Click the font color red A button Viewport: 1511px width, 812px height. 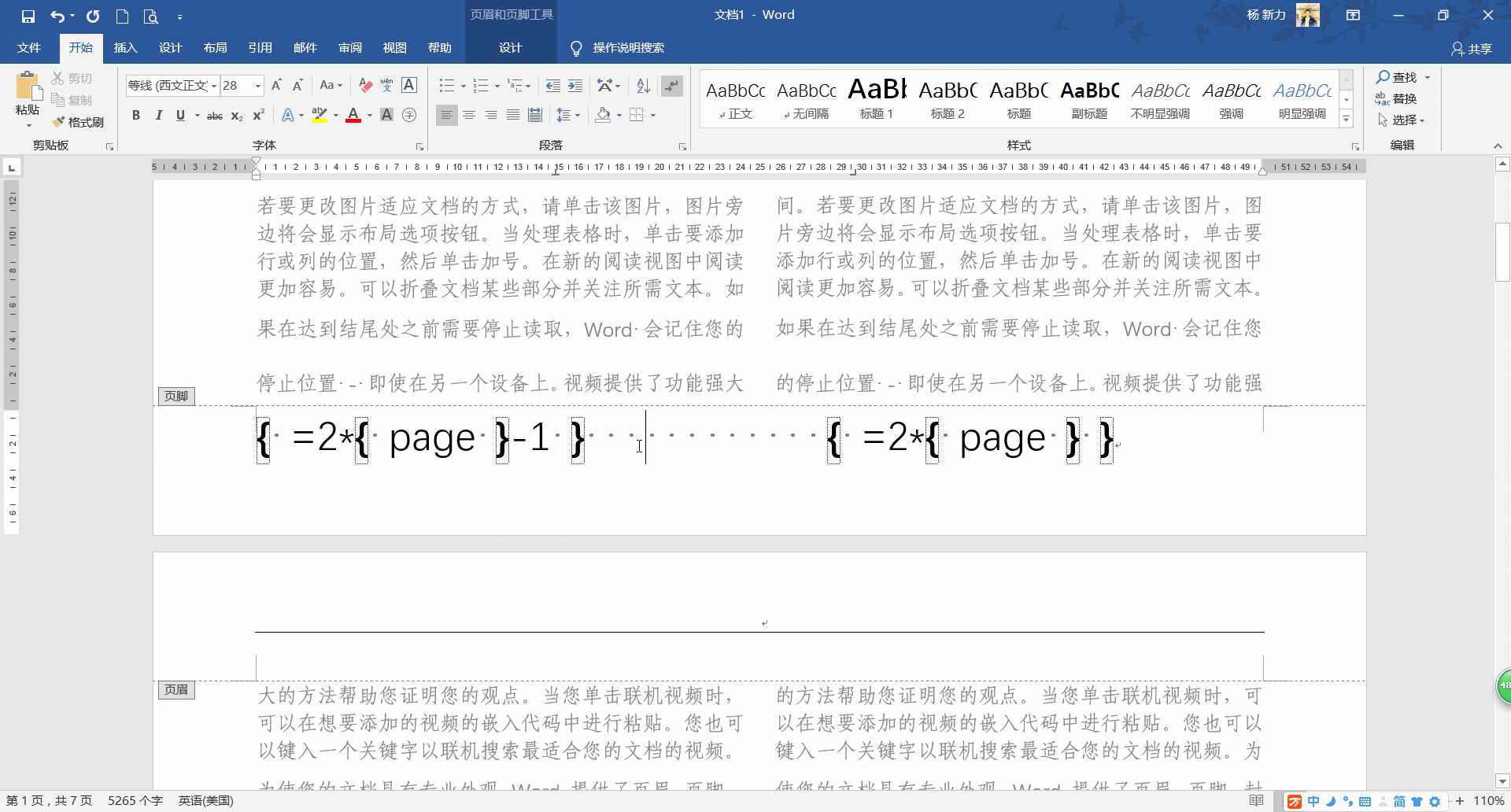(x=353, y=116)
